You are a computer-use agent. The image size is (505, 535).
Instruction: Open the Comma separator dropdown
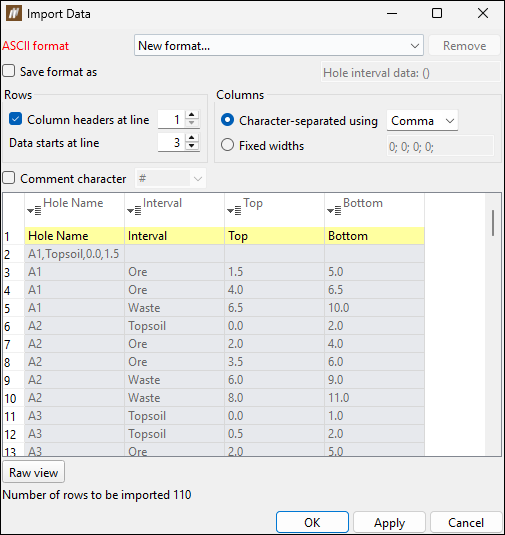click(422, 120)
